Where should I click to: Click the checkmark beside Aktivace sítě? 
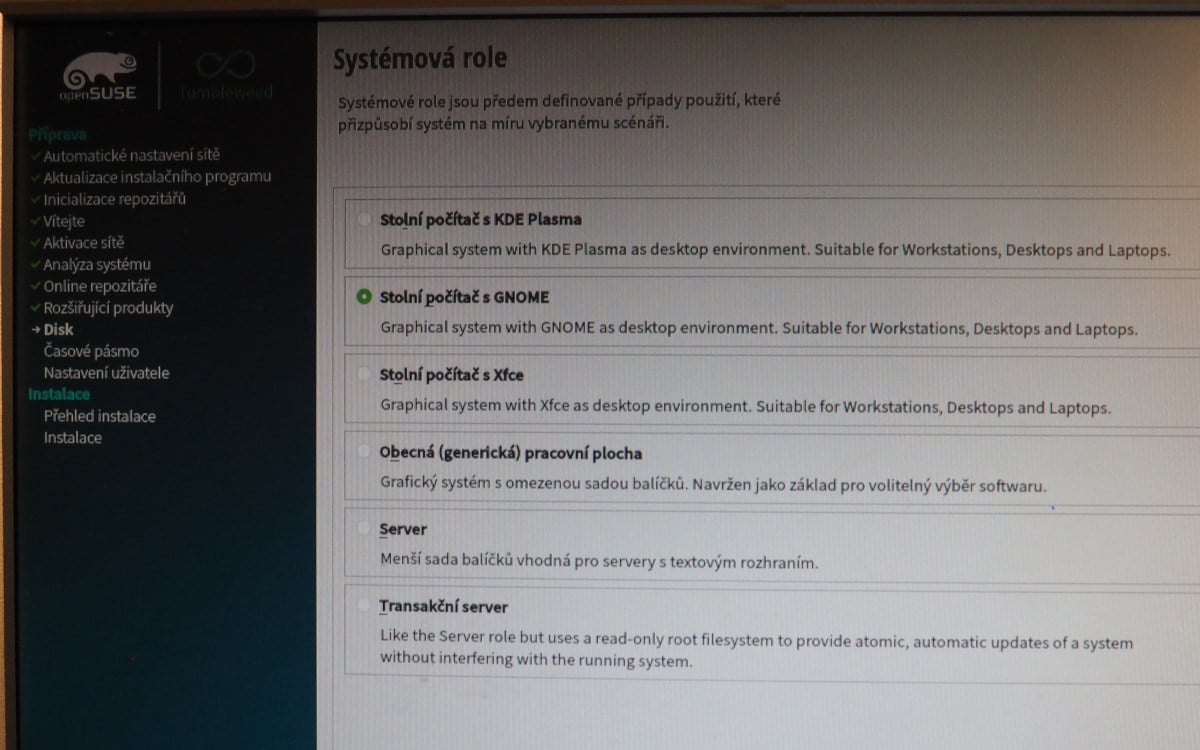click(34, 243)
